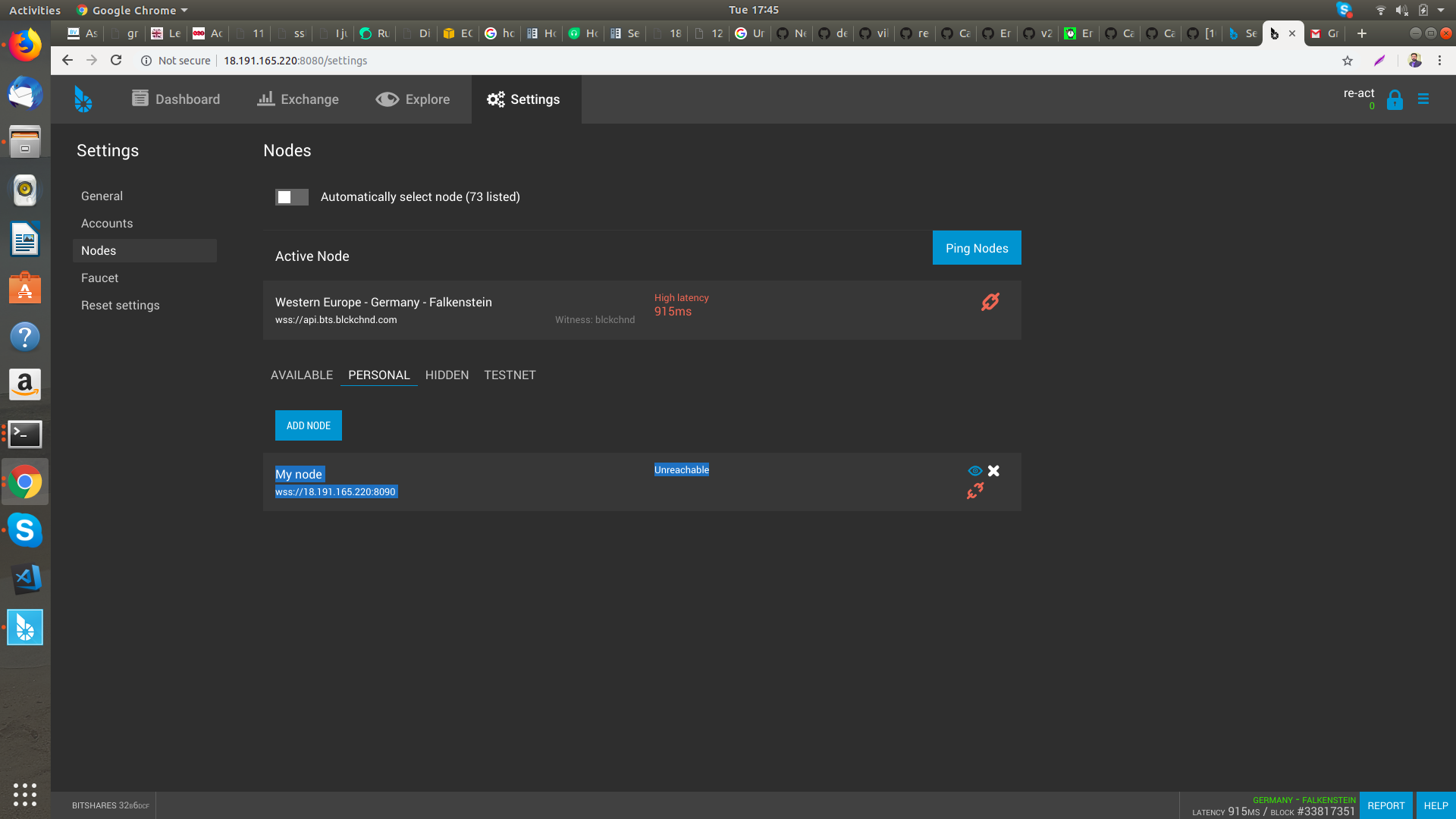Show applications grid

click(x=25, y=794)
